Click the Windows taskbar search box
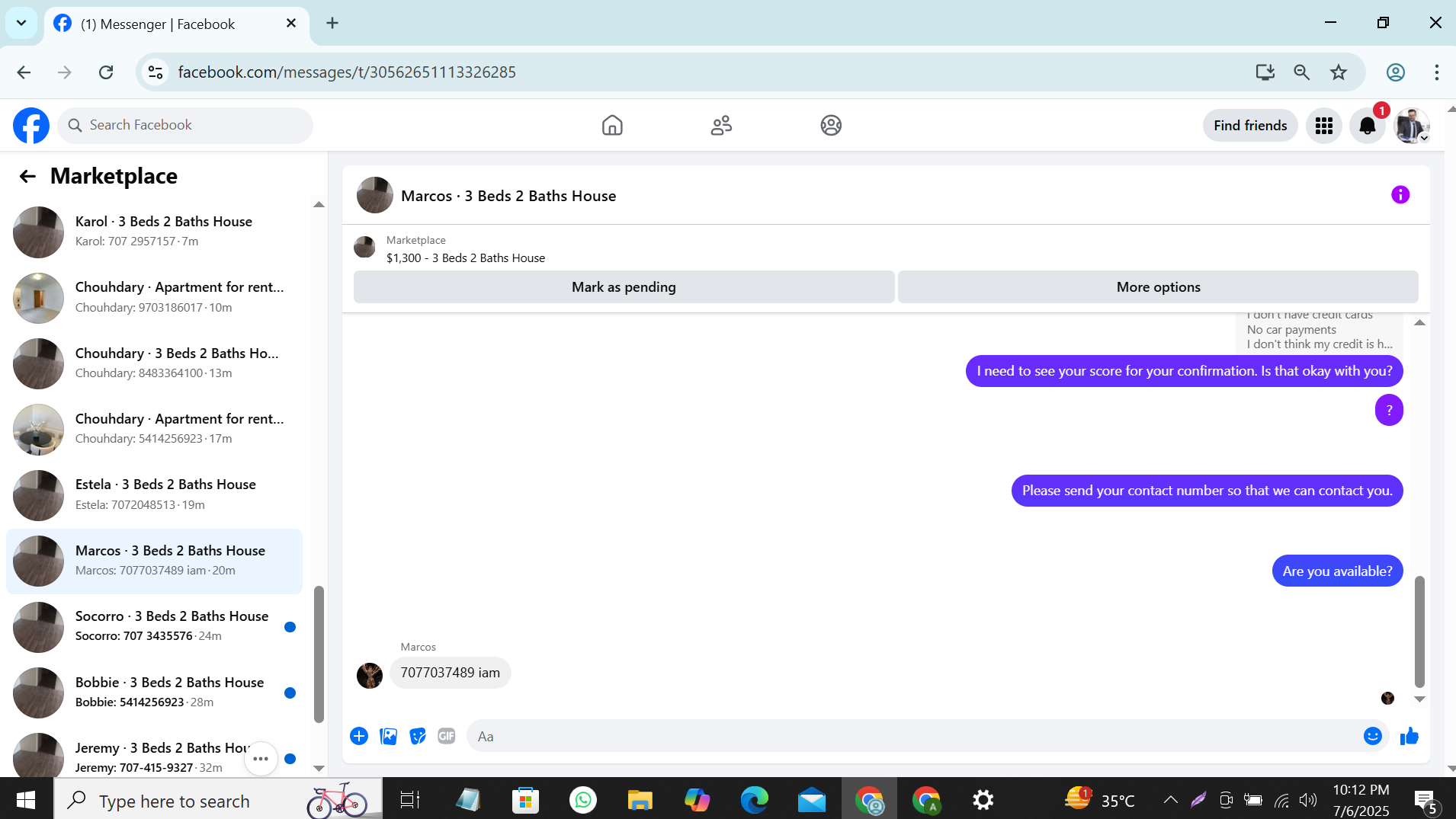Image resolution: width=1456 pixels, height=819 pixels. click(218, 801)
